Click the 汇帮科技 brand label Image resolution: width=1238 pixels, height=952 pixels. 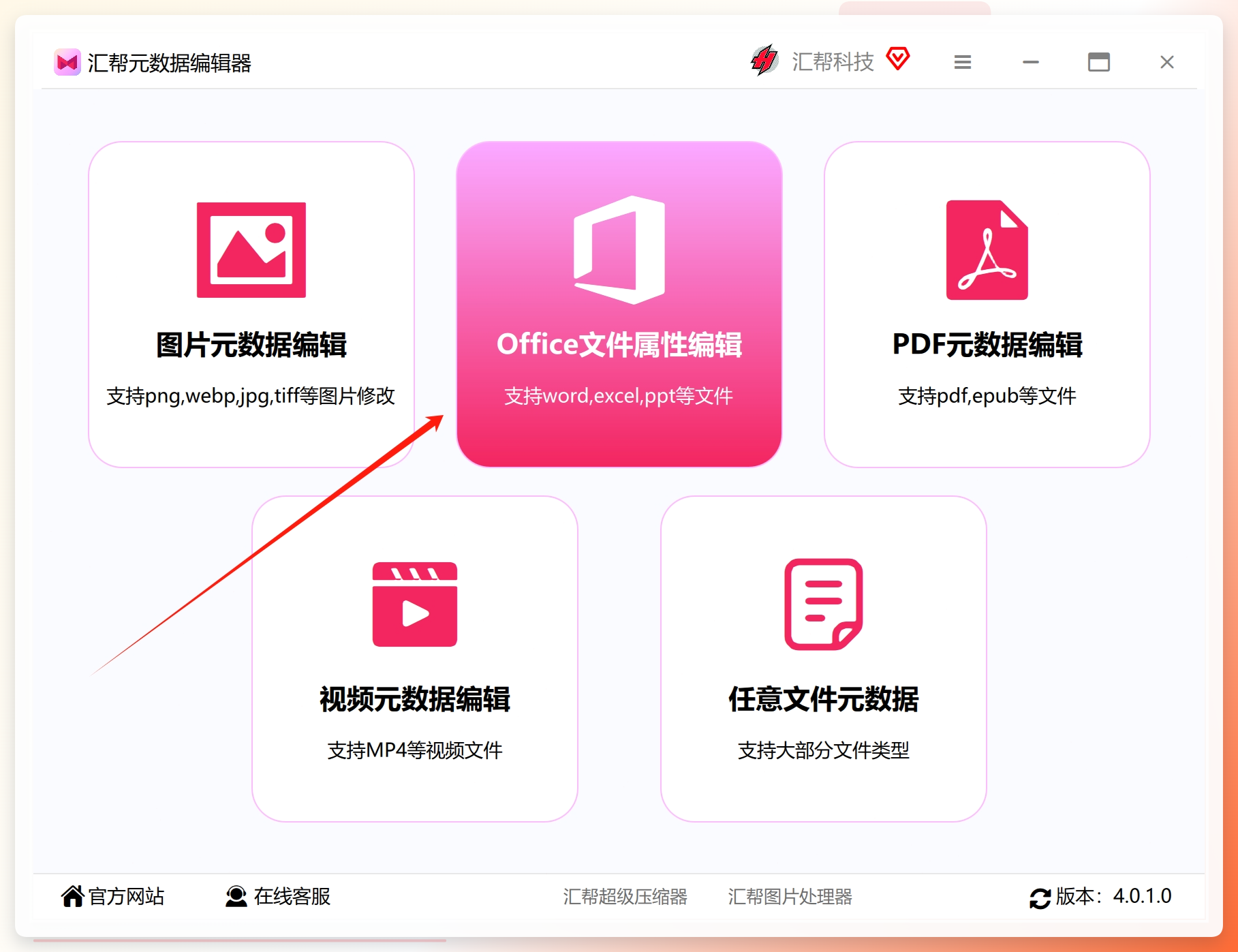[x=833, y=62]
